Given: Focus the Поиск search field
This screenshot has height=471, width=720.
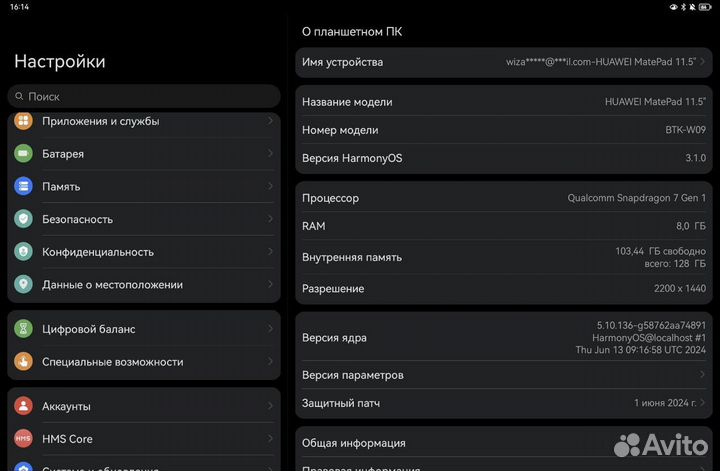Looking at the screenshot, I should click(x=144, y=96).
